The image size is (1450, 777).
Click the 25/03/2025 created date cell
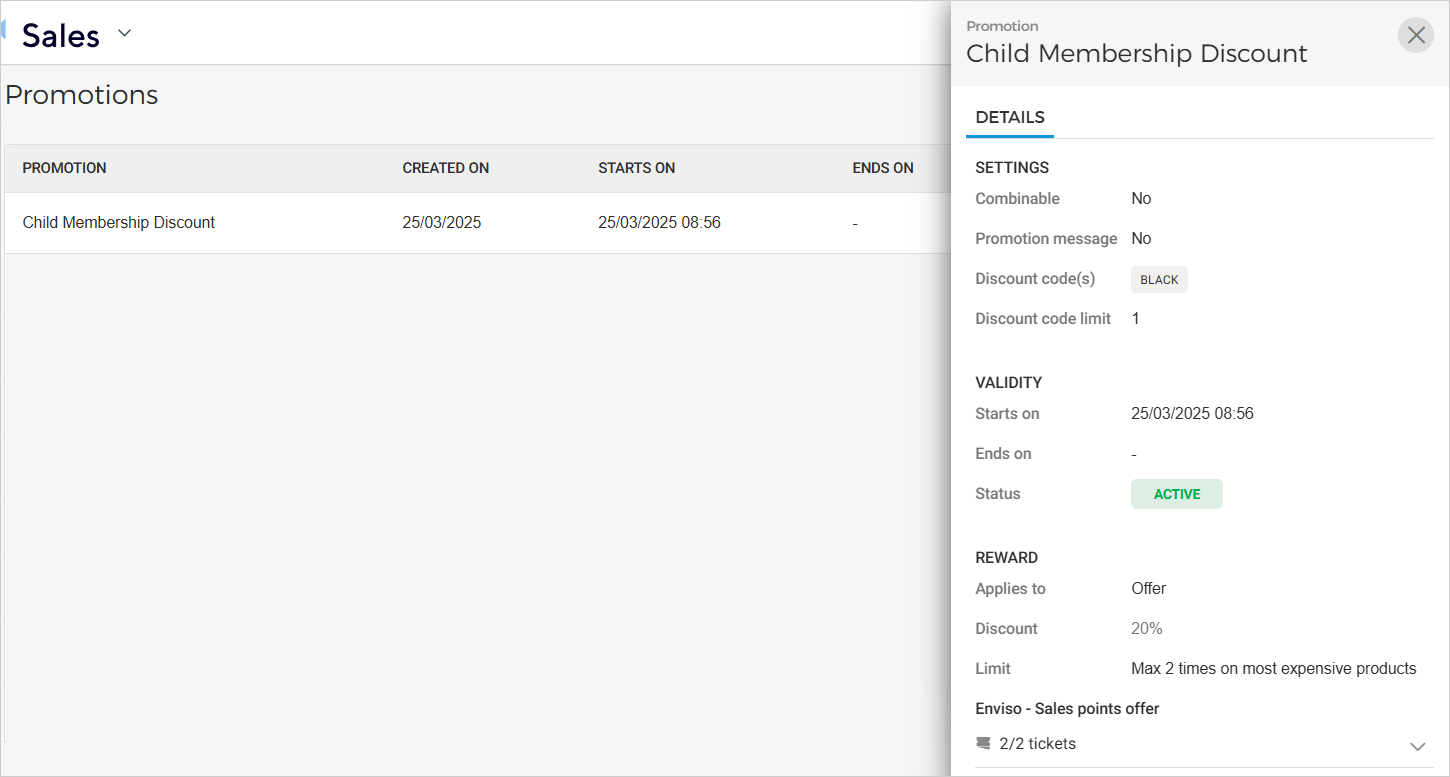point(441,223)
